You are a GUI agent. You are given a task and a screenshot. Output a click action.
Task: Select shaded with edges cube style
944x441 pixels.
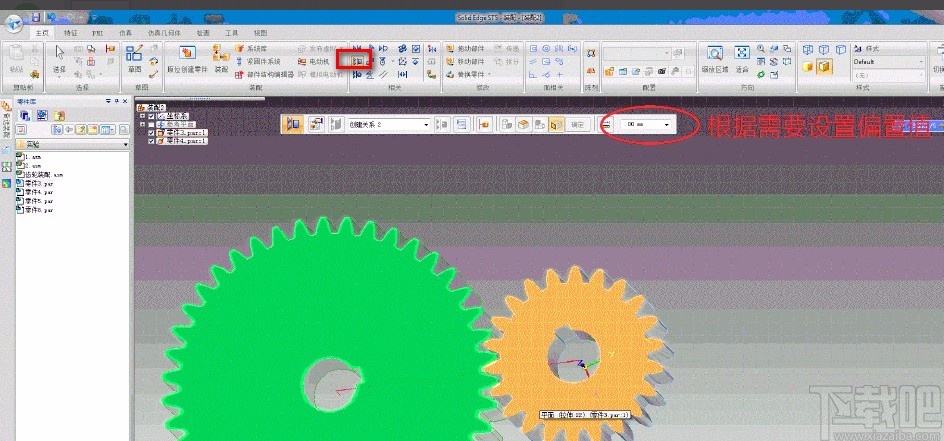click(824, 66)
